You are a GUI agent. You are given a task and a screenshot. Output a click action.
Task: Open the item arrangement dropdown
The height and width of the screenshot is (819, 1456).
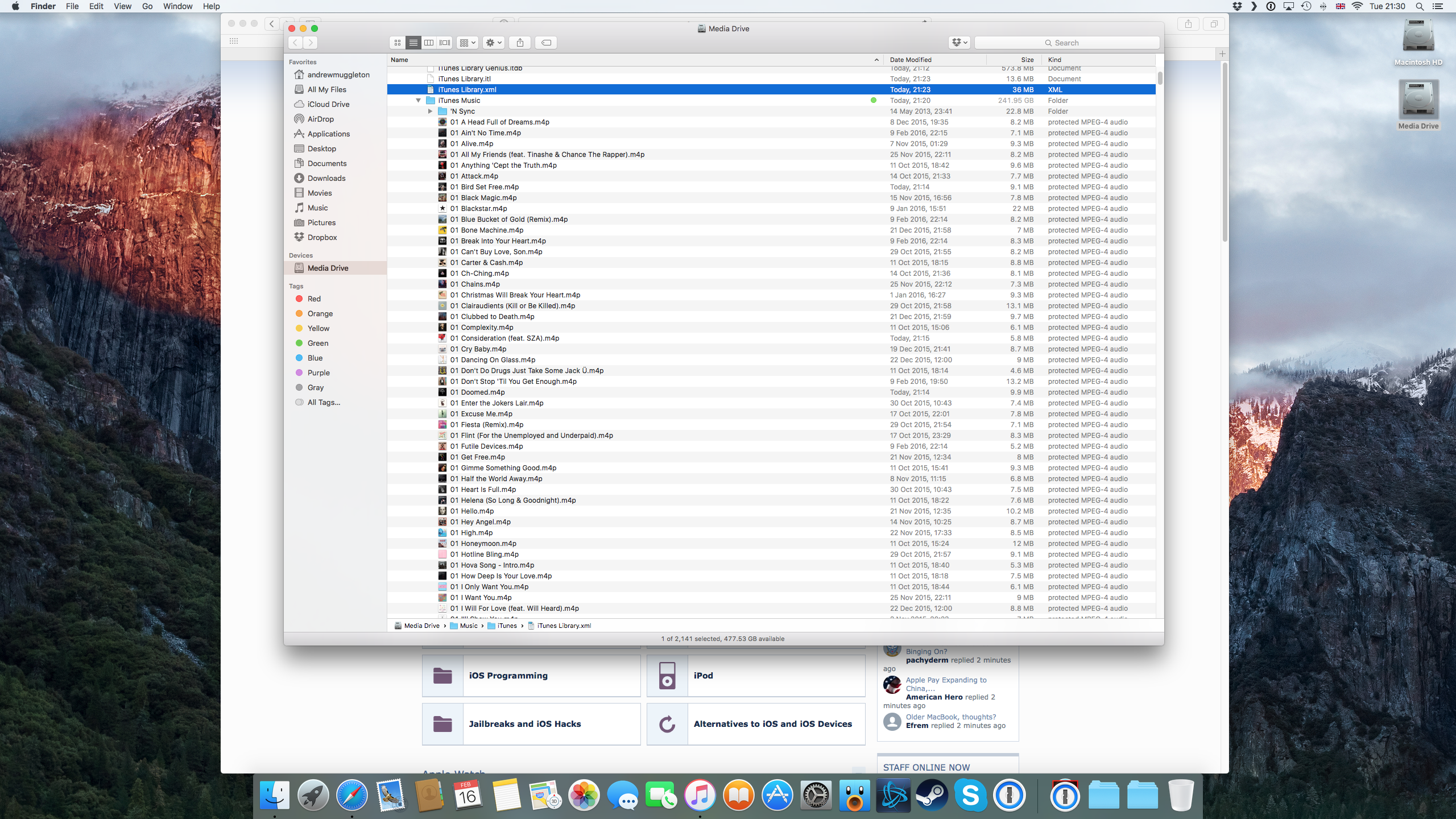click(467, 43)
